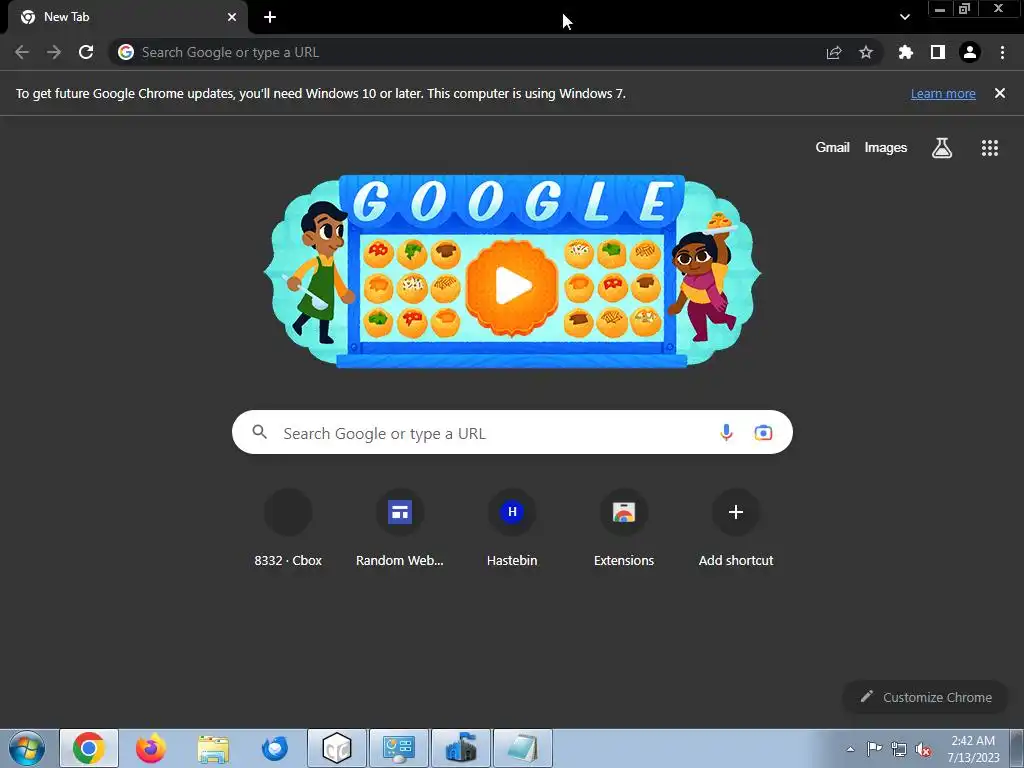
Task: Open the 8332 · Cbox shortcut
Action: [288, 529]
